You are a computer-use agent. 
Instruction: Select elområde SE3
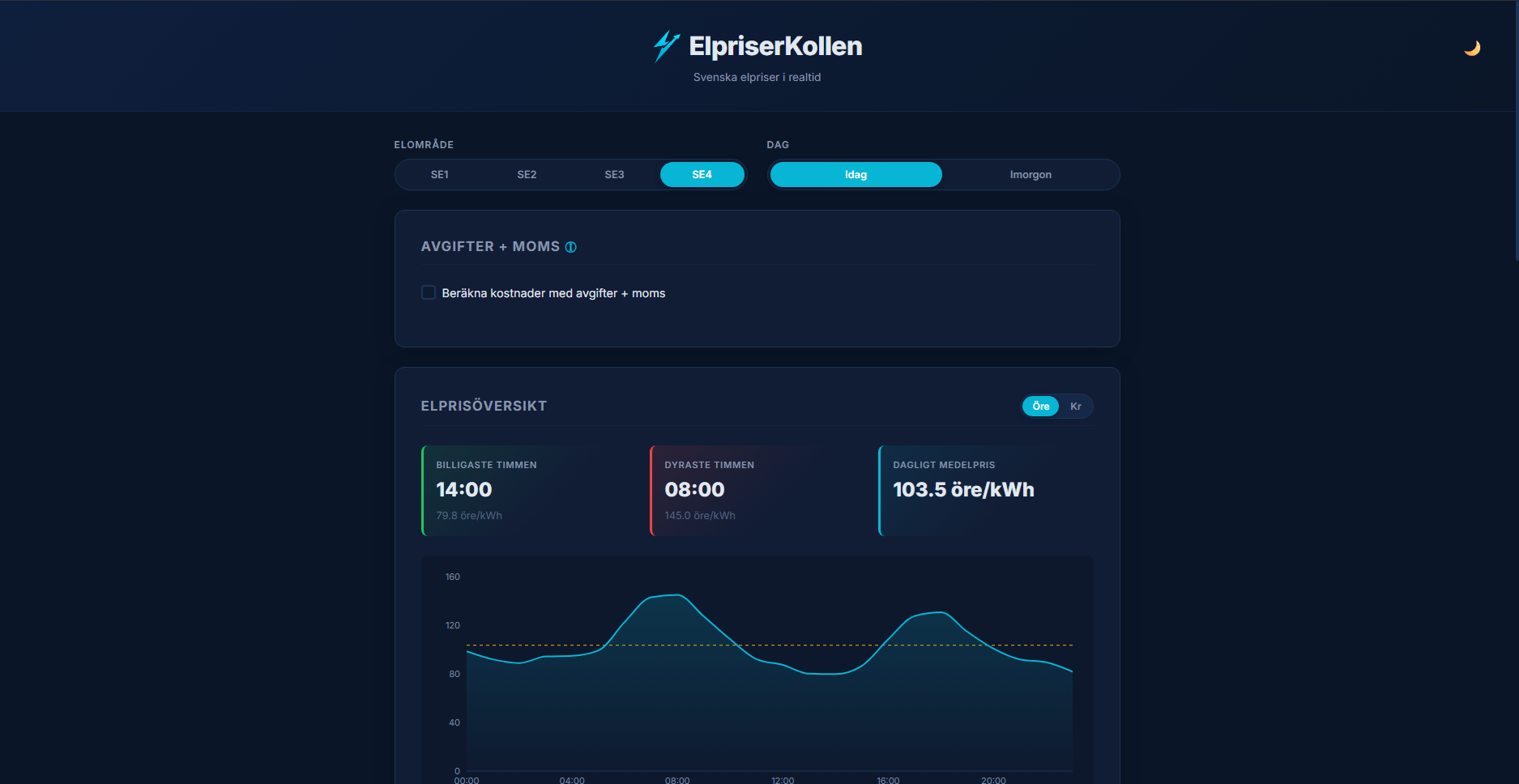614,174
